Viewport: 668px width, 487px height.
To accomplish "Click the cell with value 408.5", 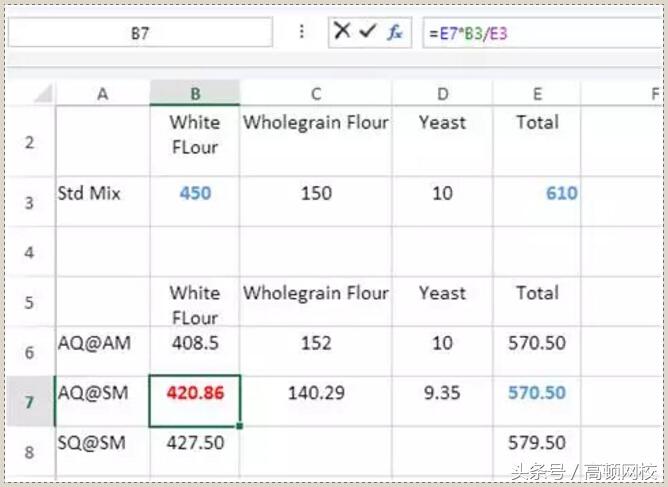I will [x=195, y=352].
